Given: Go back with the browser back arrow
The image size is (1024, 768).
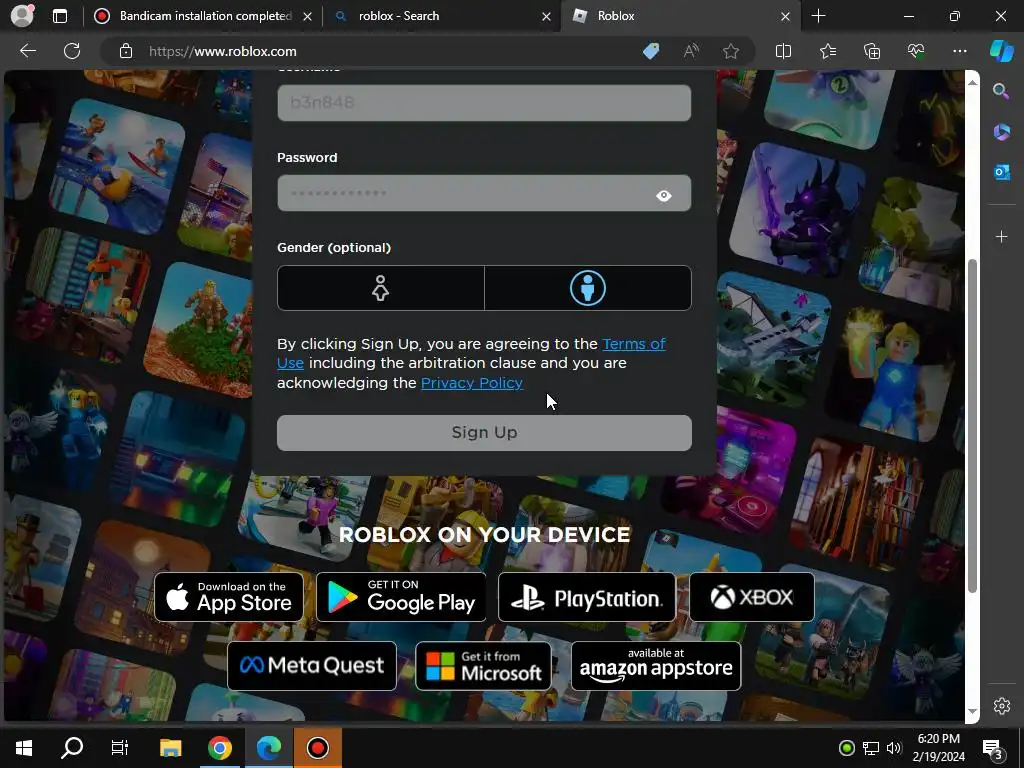Looking at the screenshot, I should pos(28,51).
